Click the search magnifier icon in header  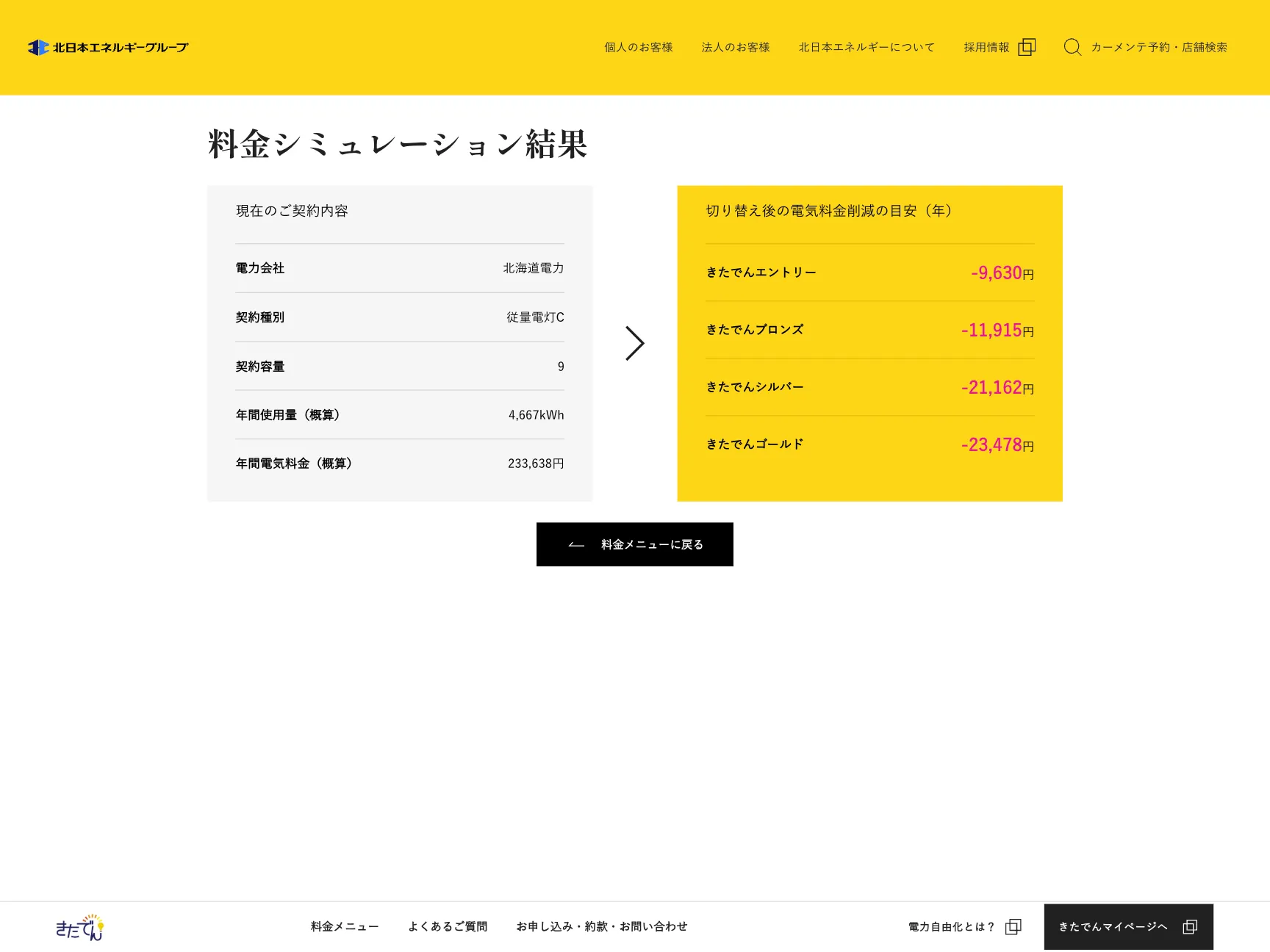pos(1072,48)
